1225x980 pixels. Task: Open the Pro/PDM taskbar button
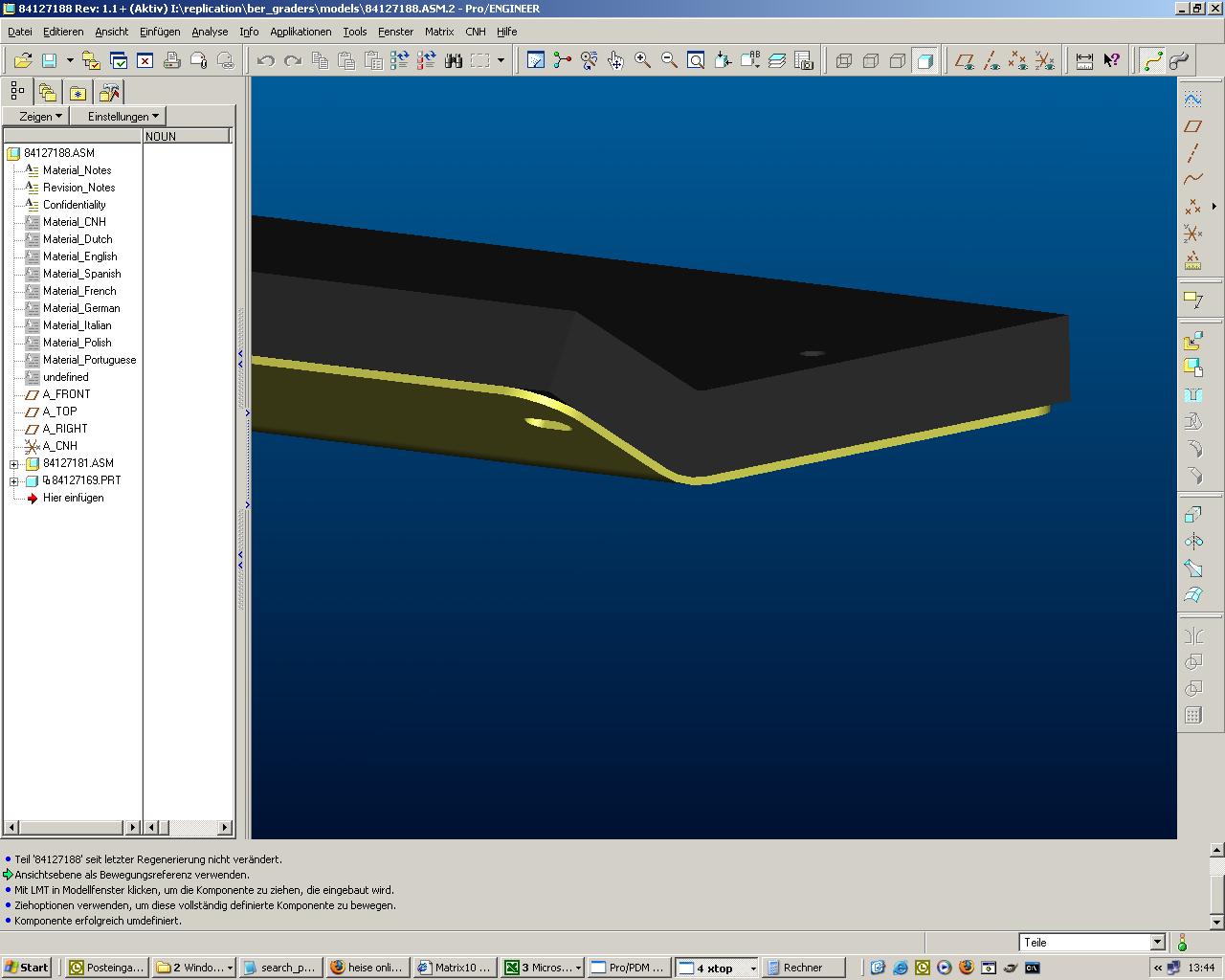pyautogui.click(x=628, y=968)
